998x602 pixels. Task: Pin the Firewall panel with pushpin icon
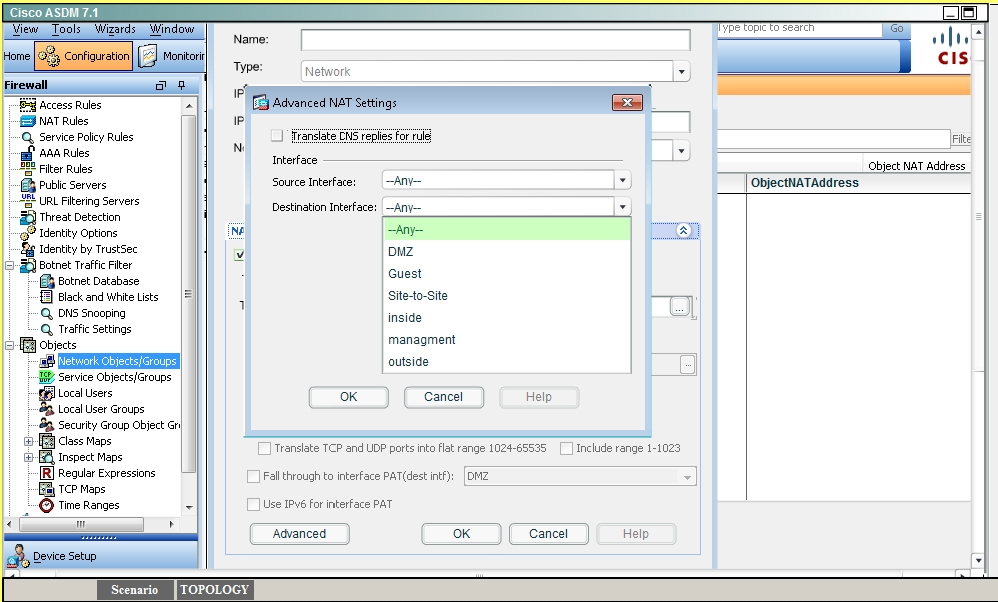[x=181, y=85]
